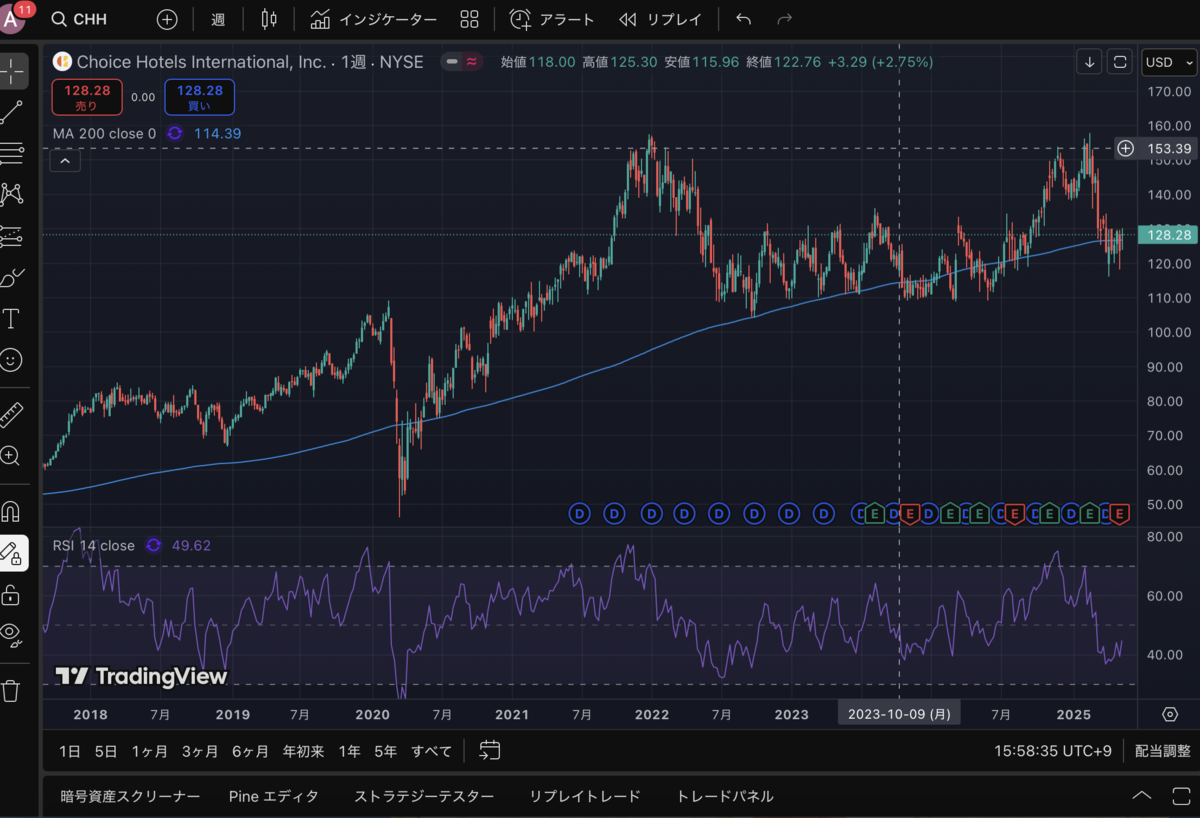This screenshot has width=1200, height=818.
Task: Open the candlestick chart type menu
Action: pos(268,19)
